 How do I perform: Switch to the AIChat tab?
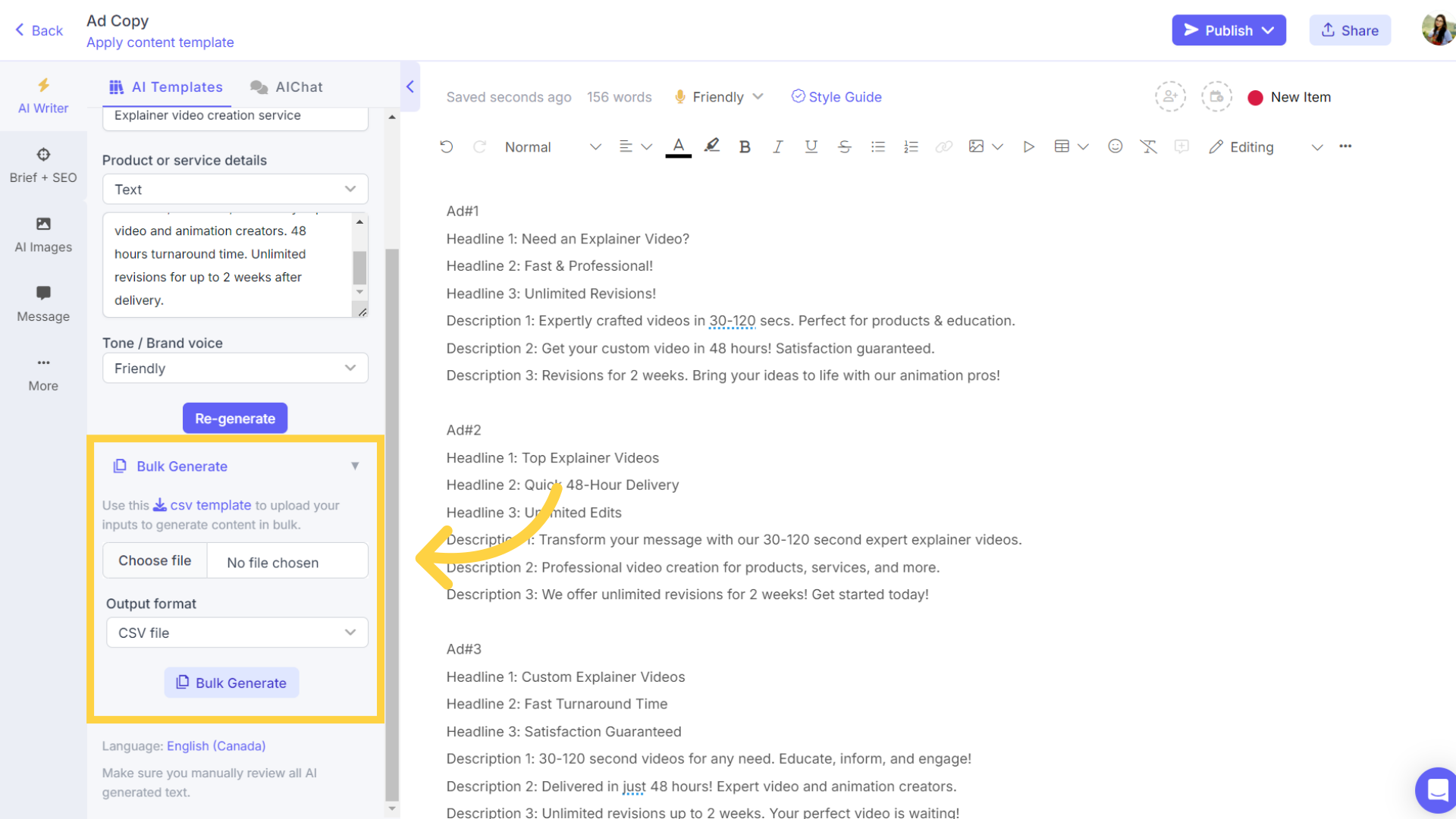pyautogui.click(x=287, y=87)
